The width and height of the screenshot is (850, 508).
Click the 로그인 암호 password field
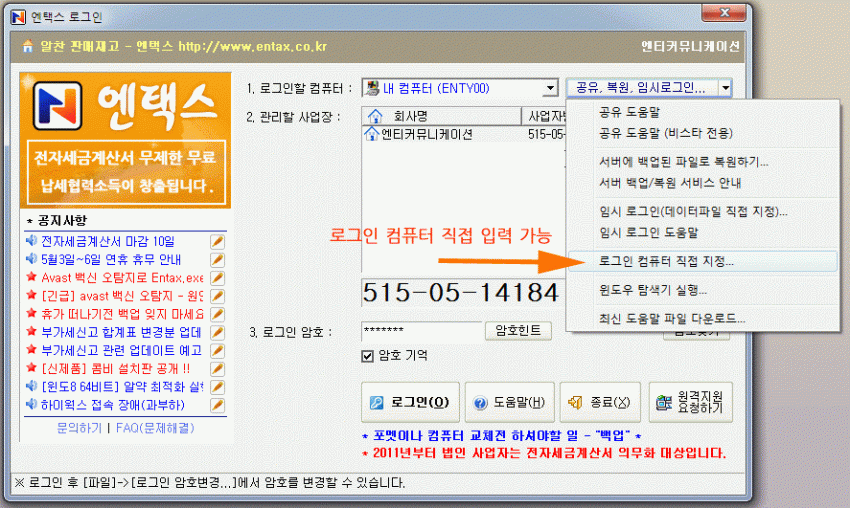[x=422, y=331]
